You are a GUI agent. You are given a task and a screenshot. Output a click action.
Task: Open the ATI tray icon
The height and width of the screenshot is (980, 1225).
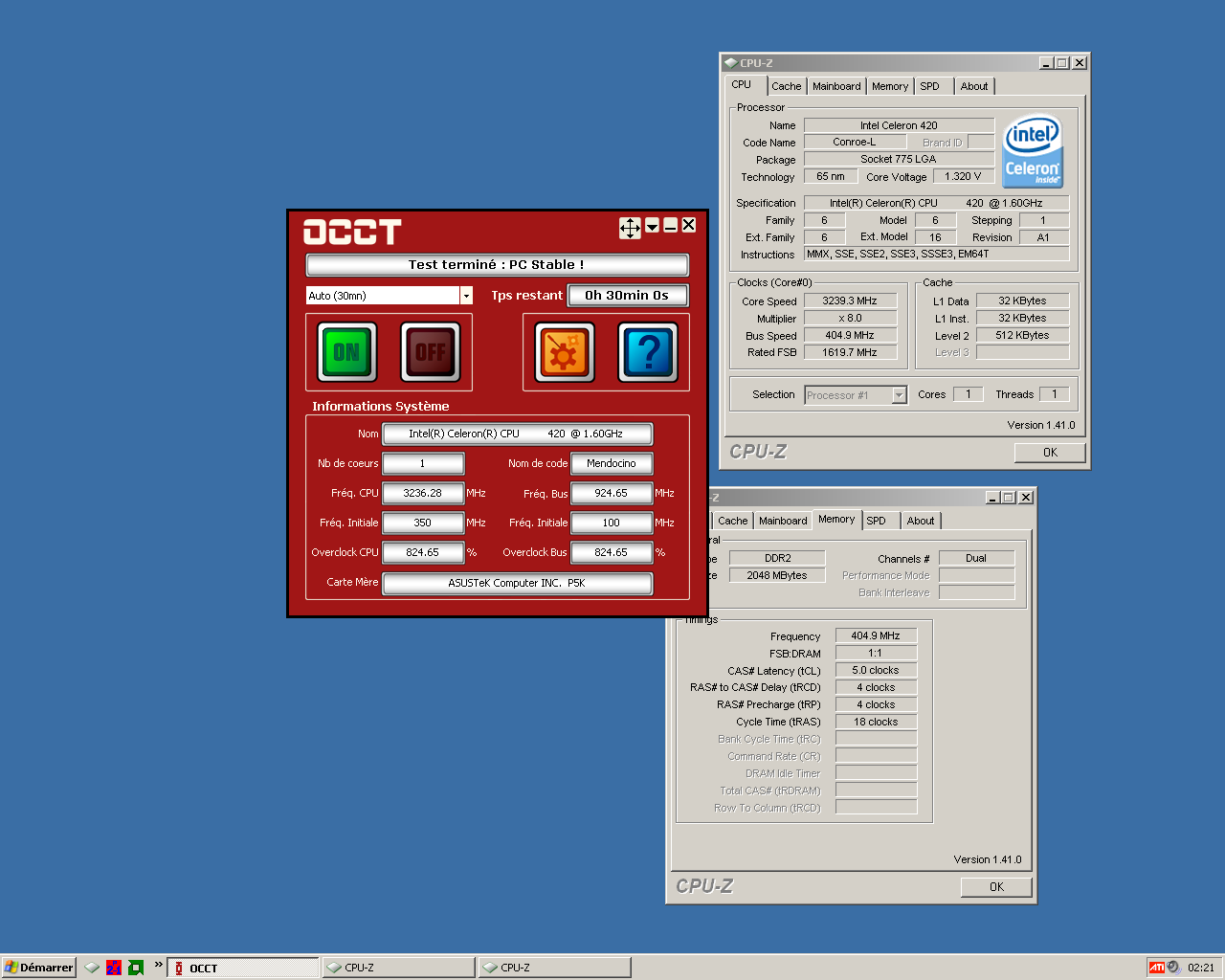(1157, 968)
